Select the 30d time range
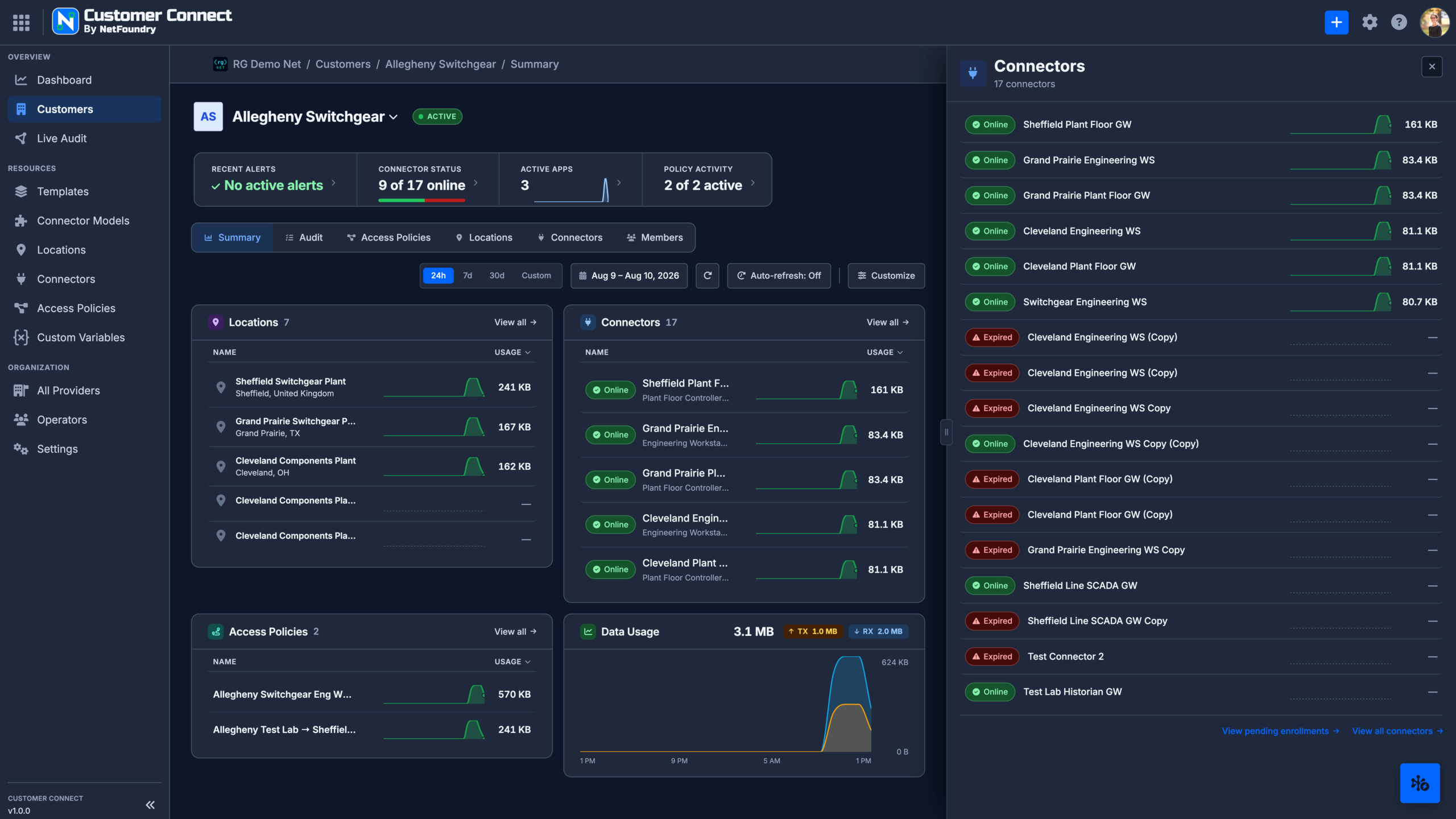Viewport: 1456px width, 819px height. [497, 276]
